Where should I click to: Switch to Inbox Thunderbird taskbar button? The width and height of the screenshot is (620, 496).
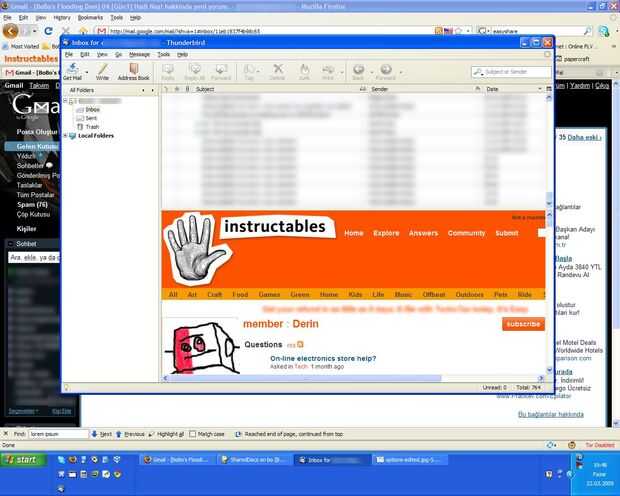331,460
